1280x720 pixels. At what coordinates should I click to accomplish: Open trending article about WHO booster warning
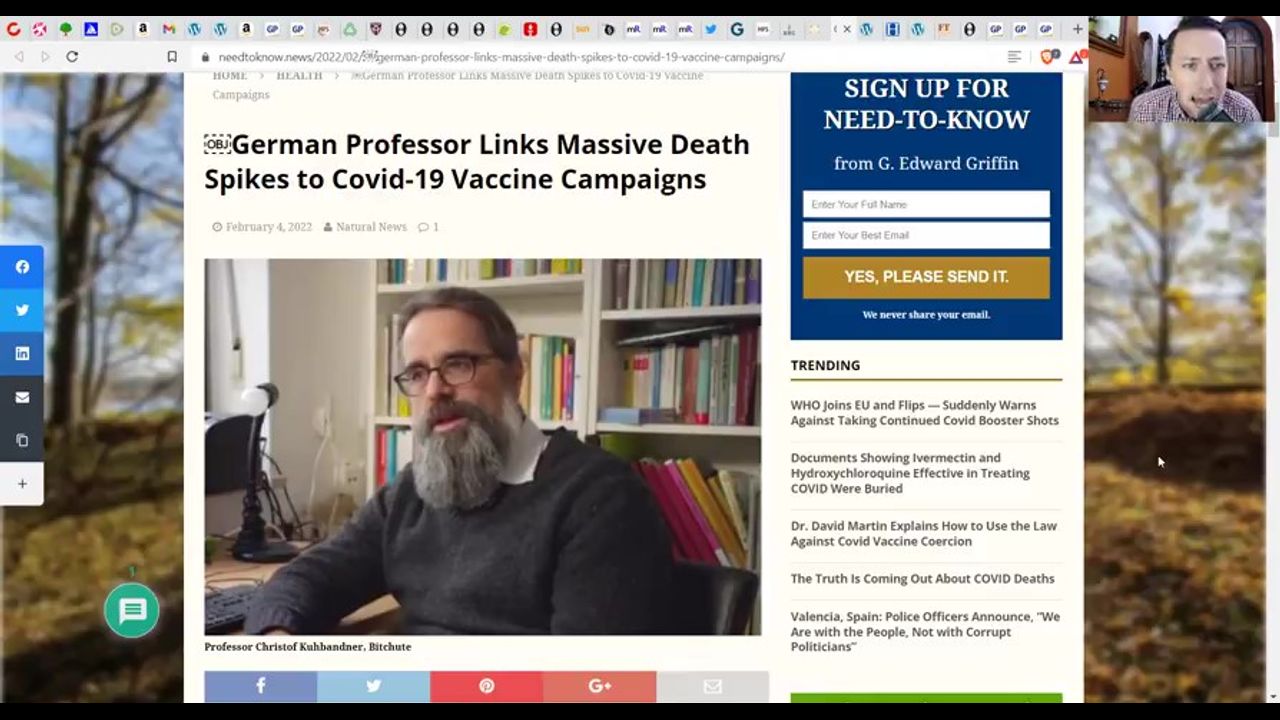pyautogui.click(x=924, y=413)
